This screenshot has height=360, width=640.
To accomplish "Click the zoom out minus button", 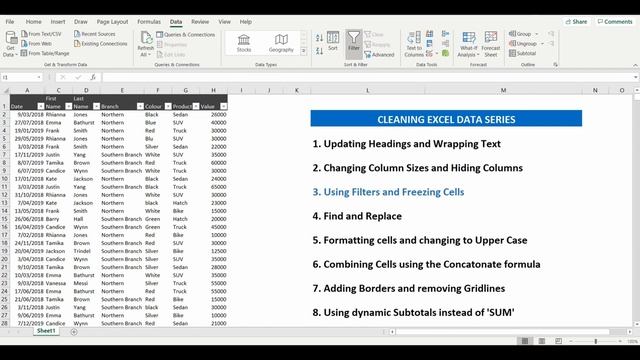I will 571,341.
